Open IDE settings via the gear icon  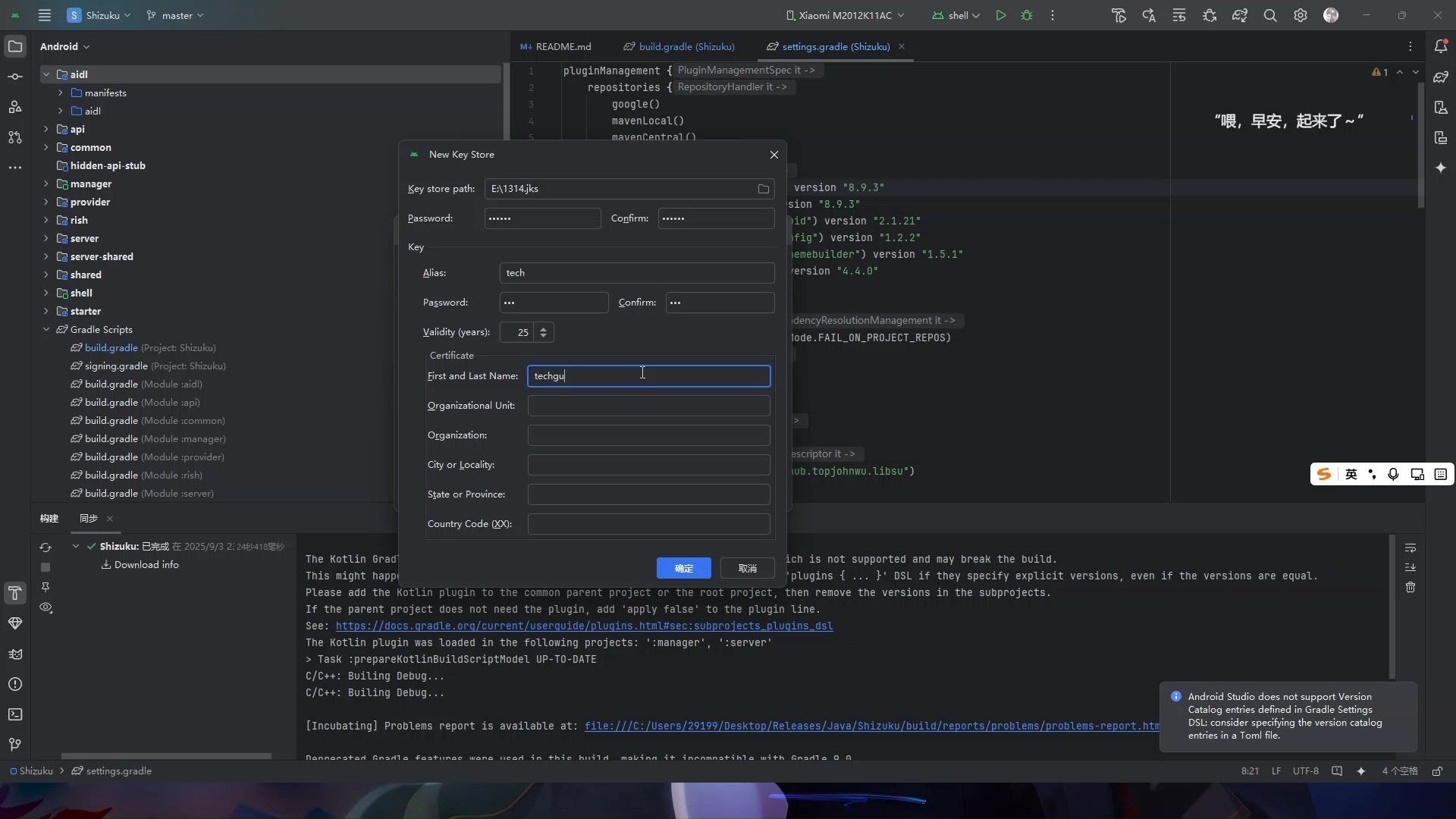pos(1301,15)
